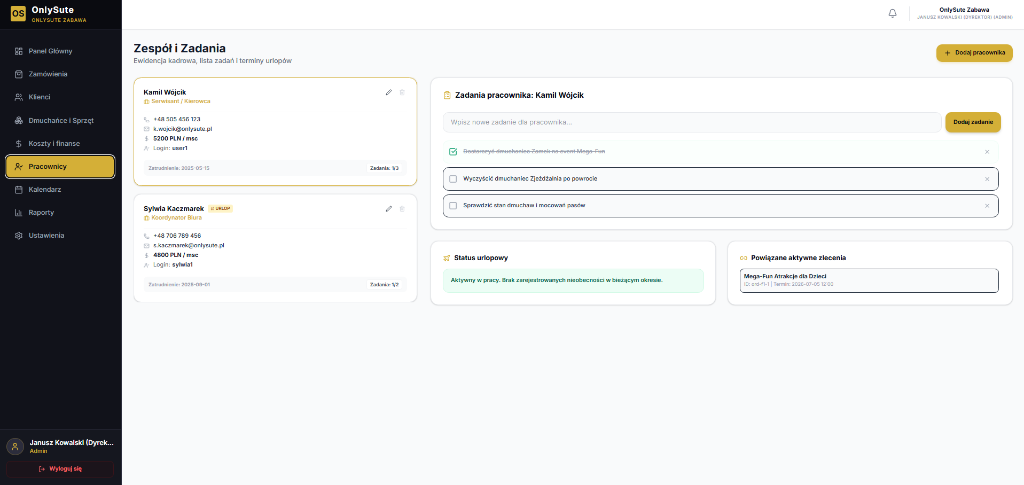
Task: Click the 4800 PLN / msc salary
Action: (x=176, y=255)
